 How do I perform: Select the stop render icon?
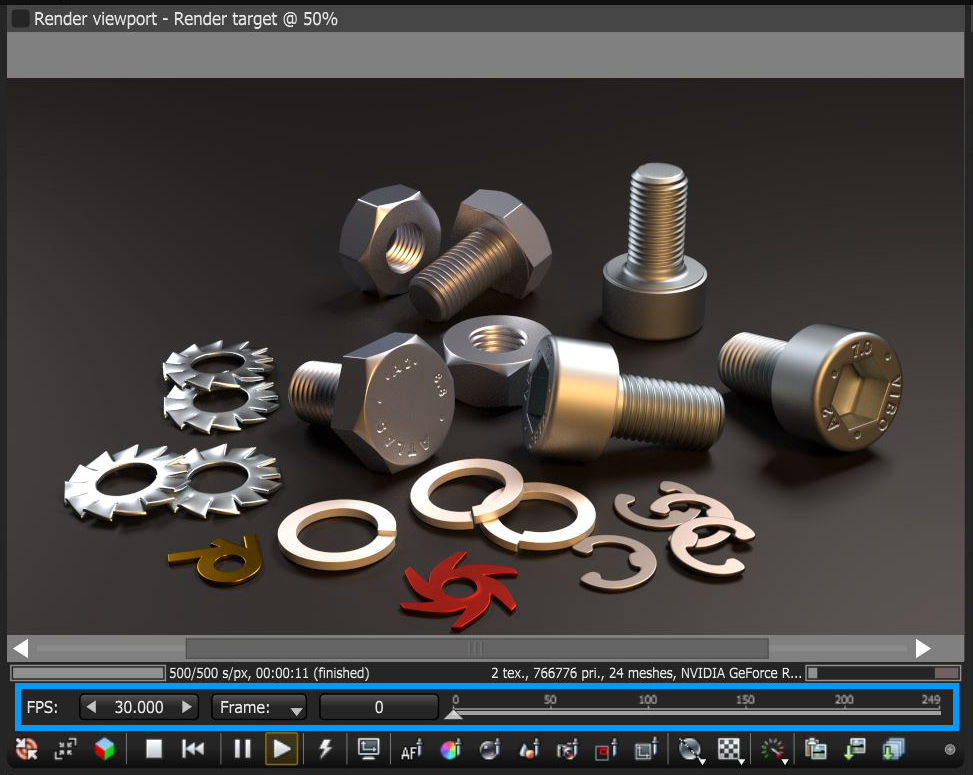(x=153, y=749)
